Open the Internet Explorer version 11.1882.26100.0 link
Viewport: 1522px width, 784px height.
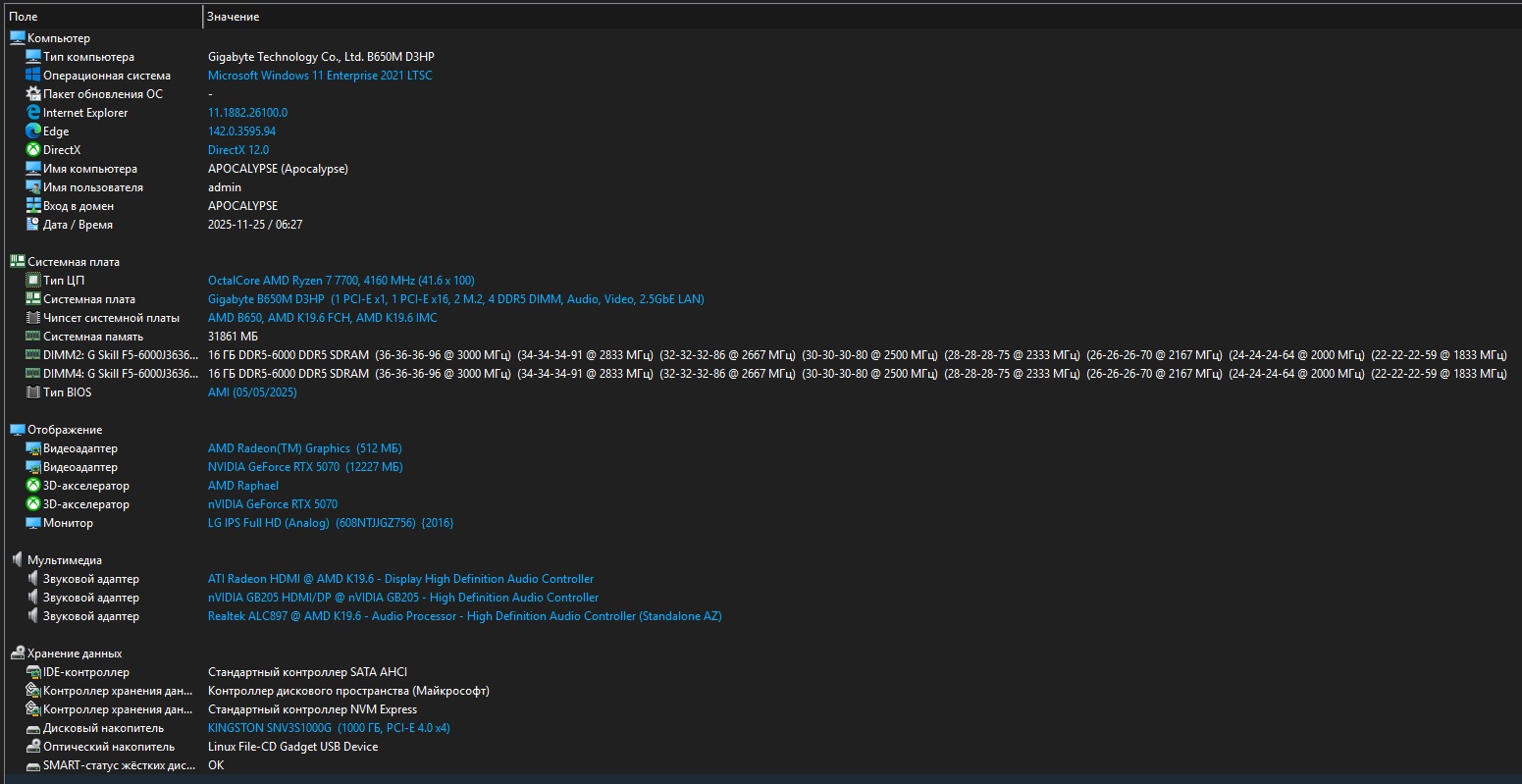pos(247,113)
